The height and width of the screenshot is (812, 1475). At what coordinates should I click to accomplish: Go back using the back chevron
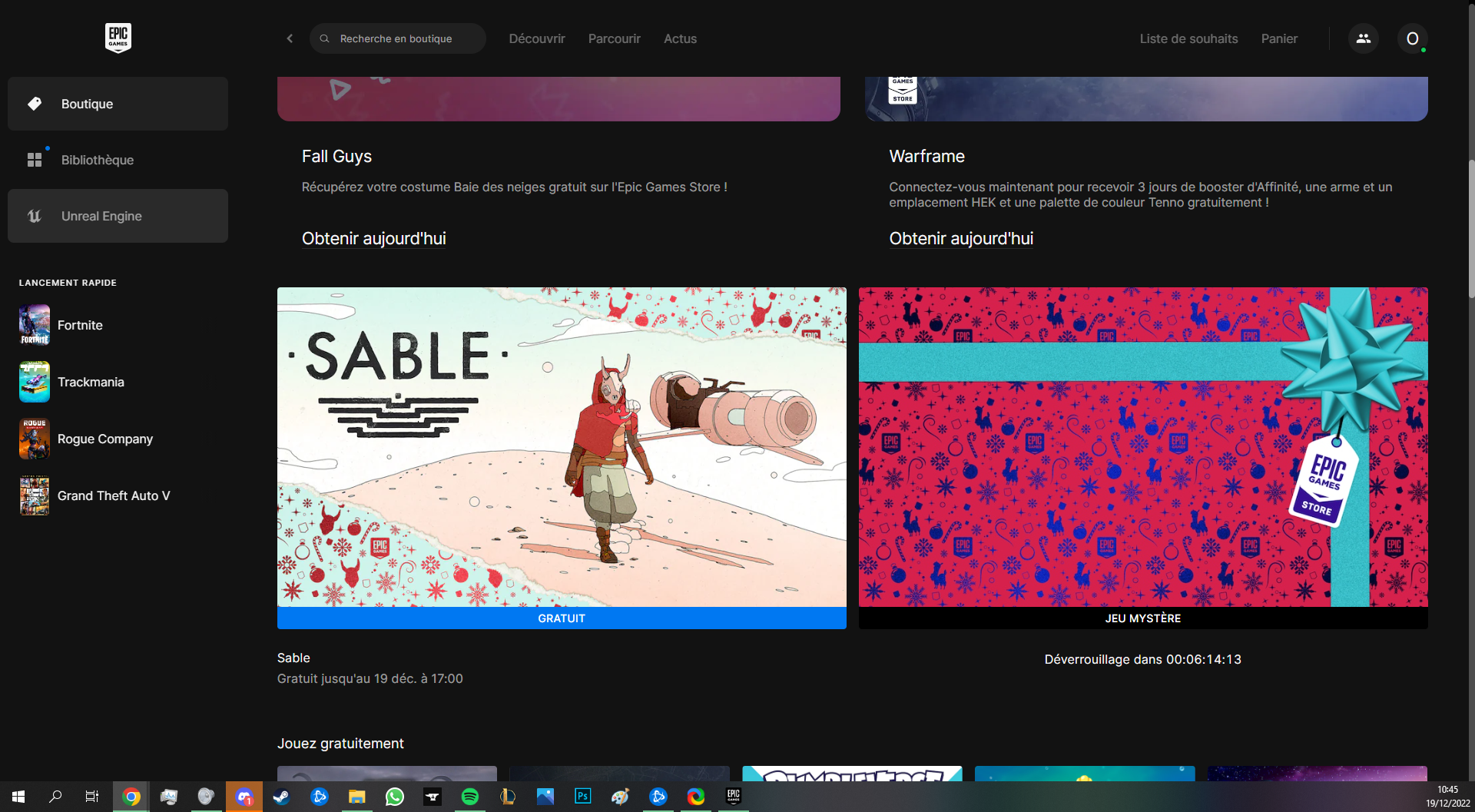tap(290, 38)
